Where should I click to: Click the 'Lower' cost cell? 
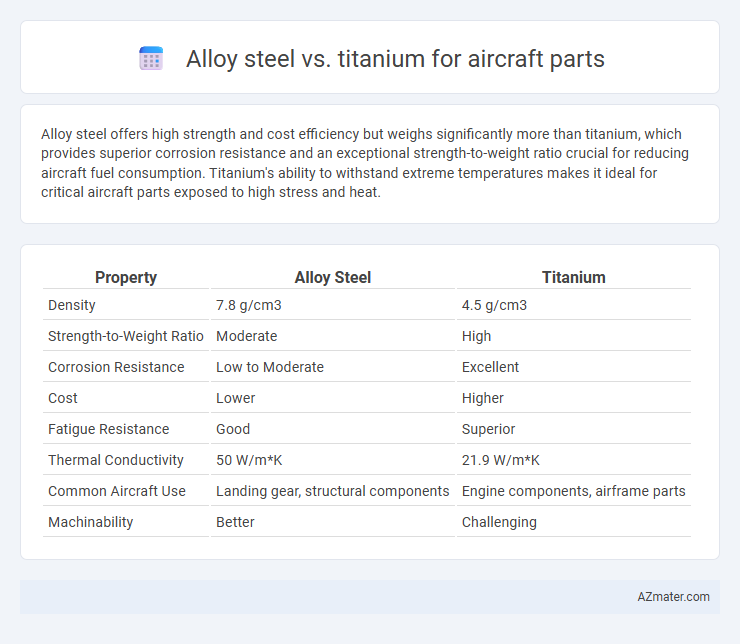pos(235,398)
